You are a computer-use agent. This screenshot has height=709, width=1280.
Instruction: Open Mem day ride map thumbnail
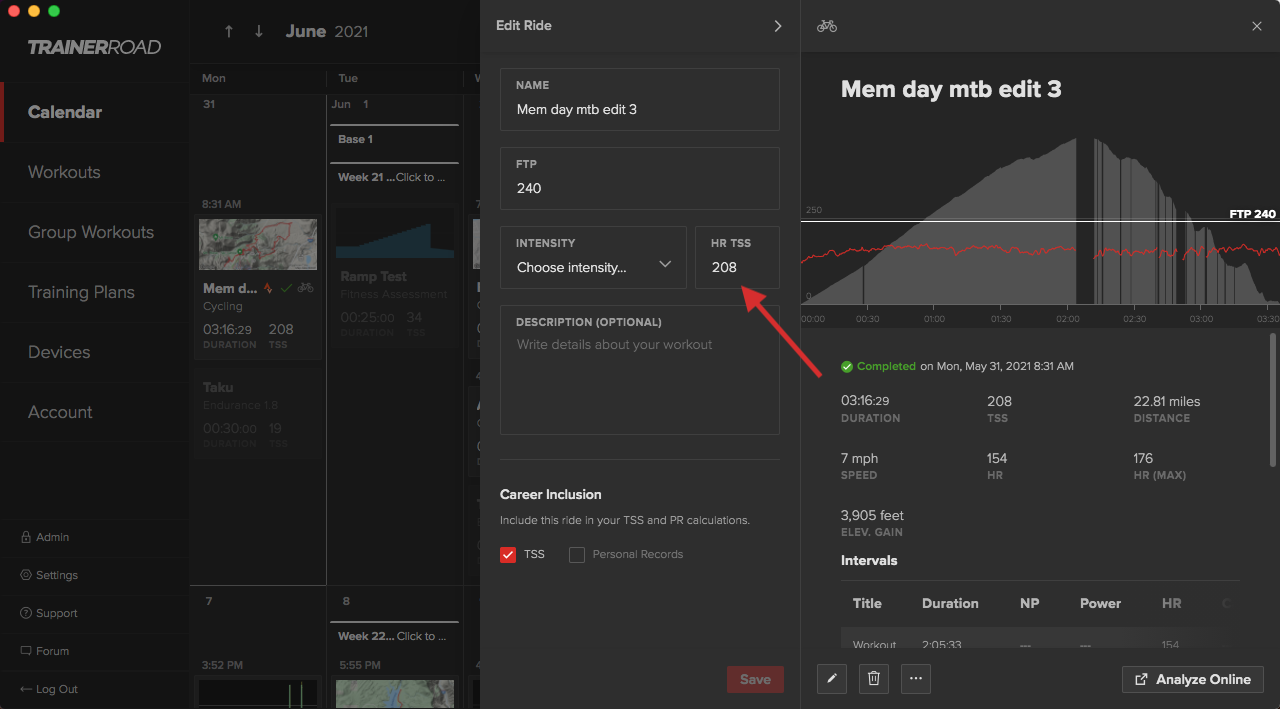[x=258, y=245]
